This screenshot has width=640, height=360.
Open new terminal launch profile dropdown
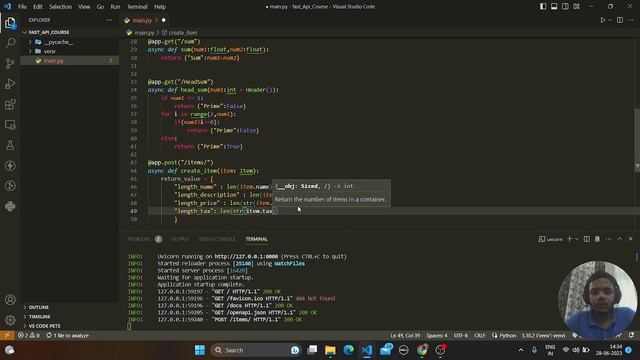pyautogui.click(x=577, y=239)
